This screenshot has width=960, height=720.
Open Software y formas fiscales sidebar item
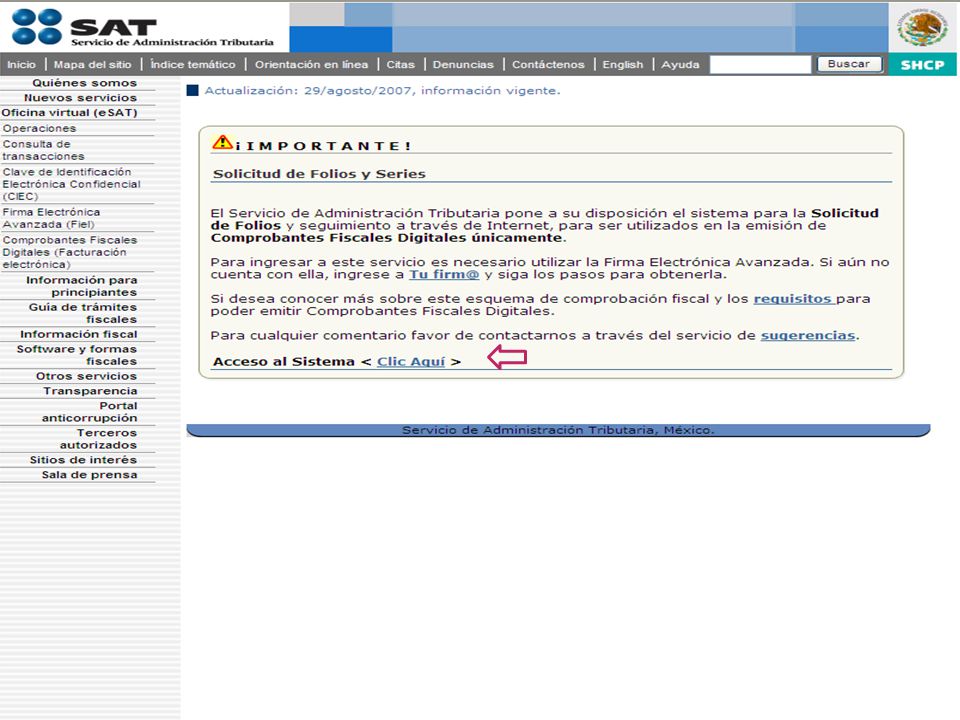pos(77,355)
